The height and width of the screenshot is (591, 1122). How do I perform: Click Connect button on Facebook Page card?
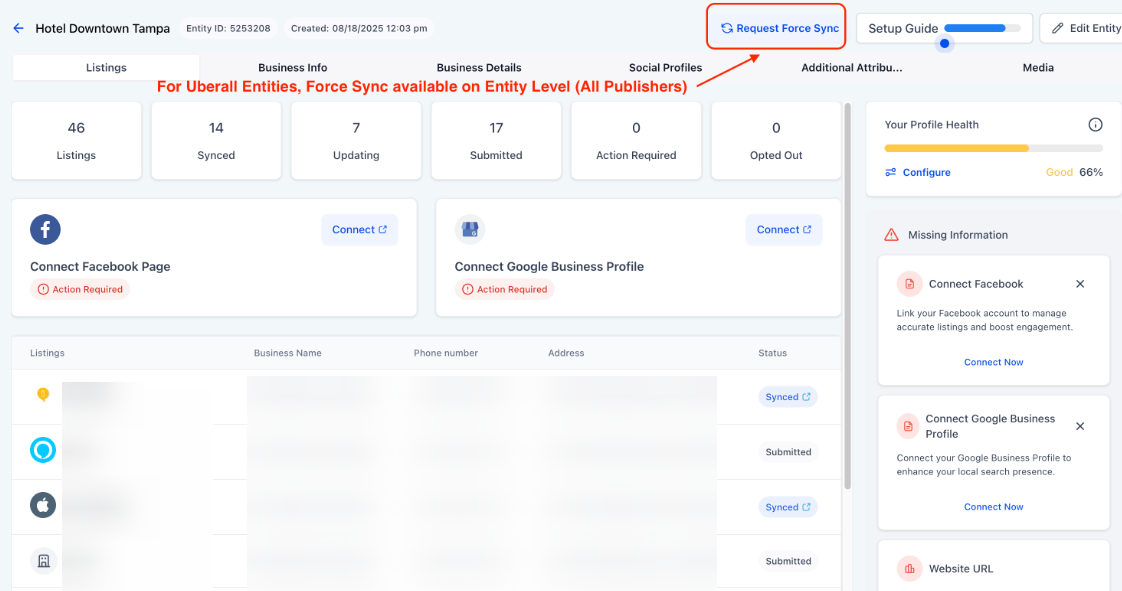tap(359, 230)
